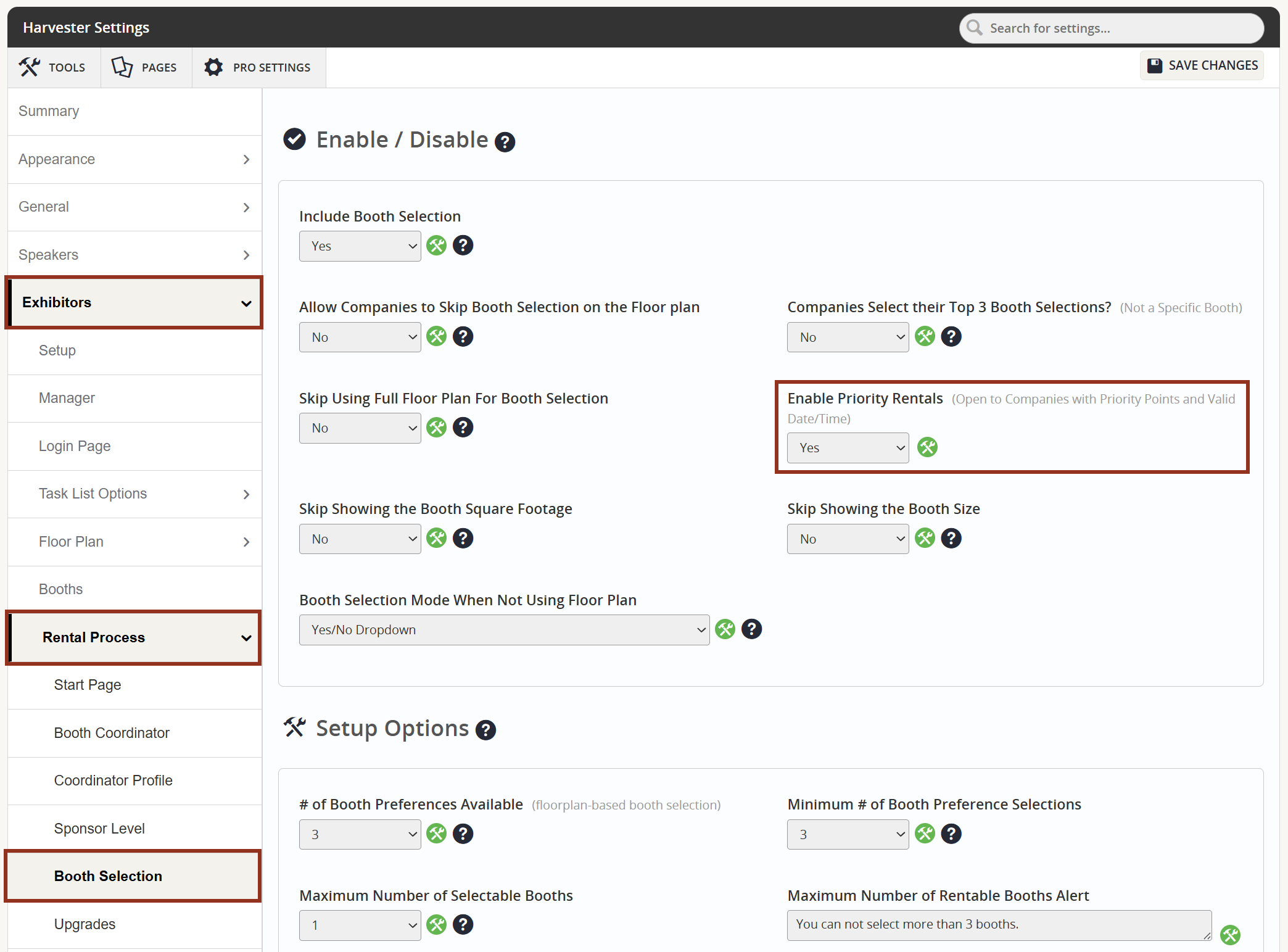Click green tools icon for Booth Selection Mode
1288x952 pixels.
point(725,629)
